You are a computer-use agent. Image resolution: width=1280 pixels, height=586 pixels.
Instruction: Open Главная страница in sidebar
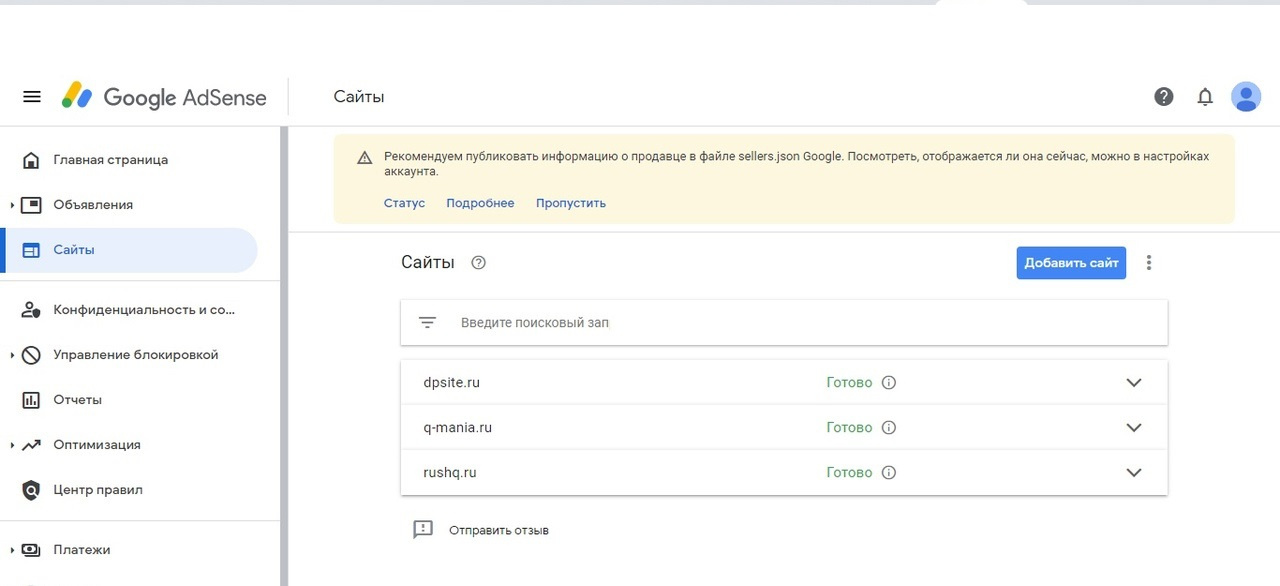point(110,160)
